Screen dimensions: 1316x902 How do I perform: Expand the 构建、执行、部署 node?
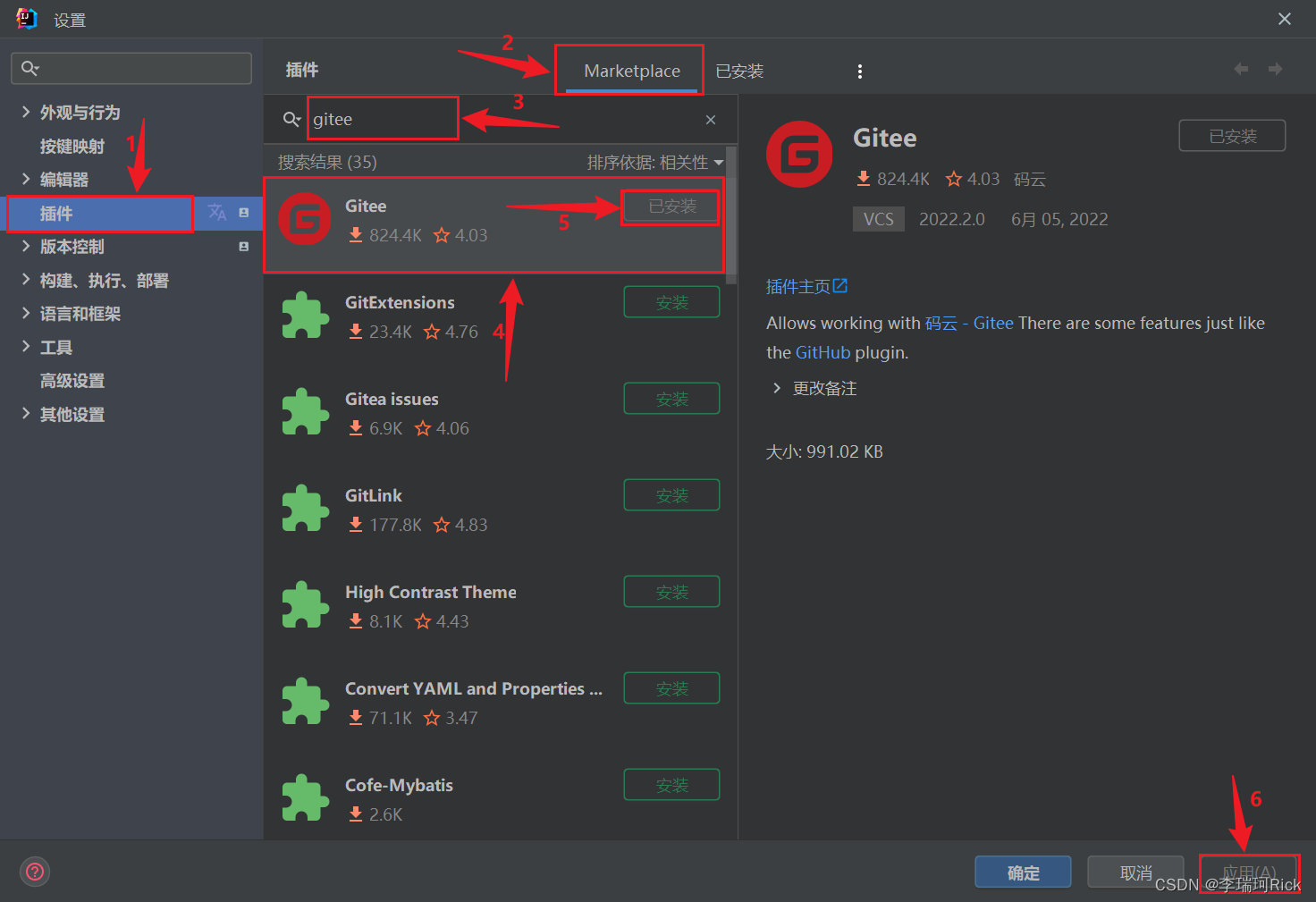[x=26, y=280]
